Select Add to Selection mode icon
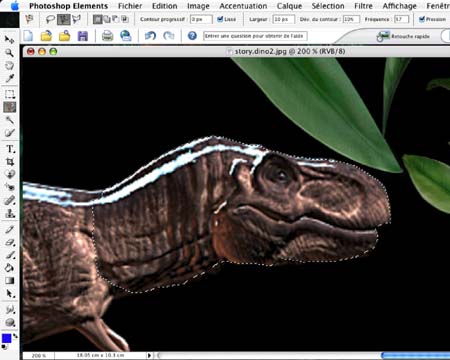The height and width of the screenshot is (360, 450). coord(107,19)
